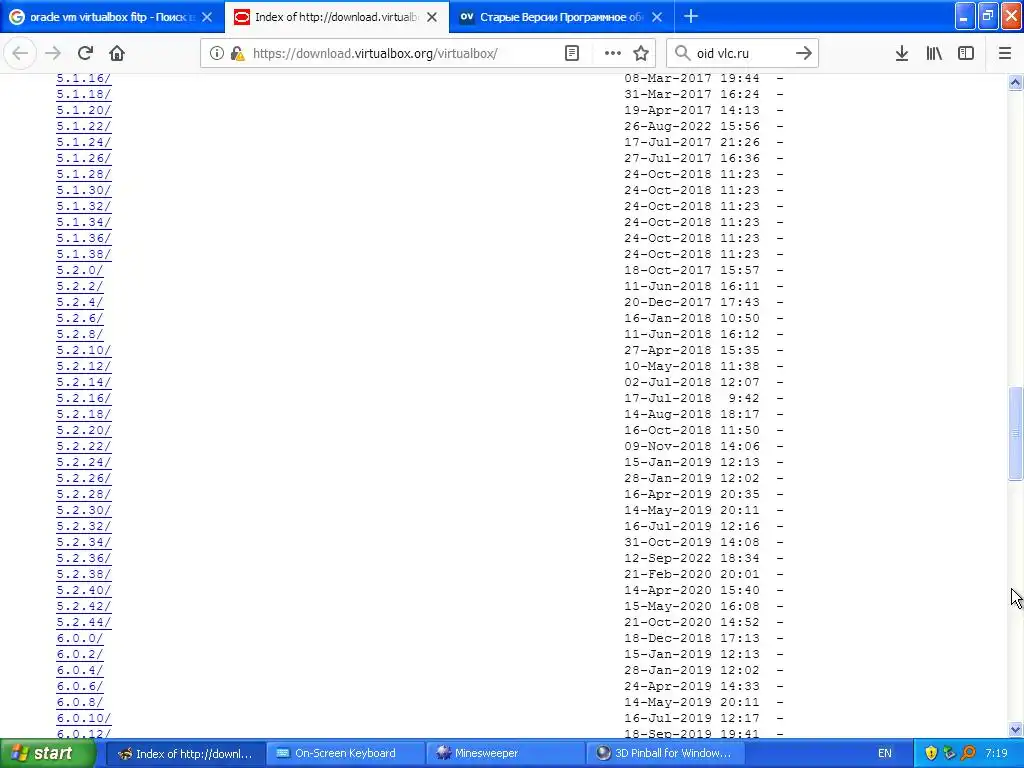The width and height of the screenshot is (1024, 768).
Task: Open the 6.0.10/ directory link
Action: coord(84,718)
